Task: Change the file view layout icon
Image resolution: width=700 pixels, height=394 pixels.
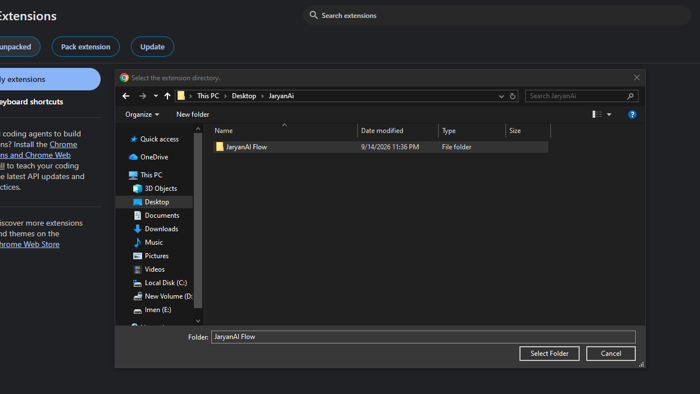Action: pyautogui.click(x=597, y=115)
